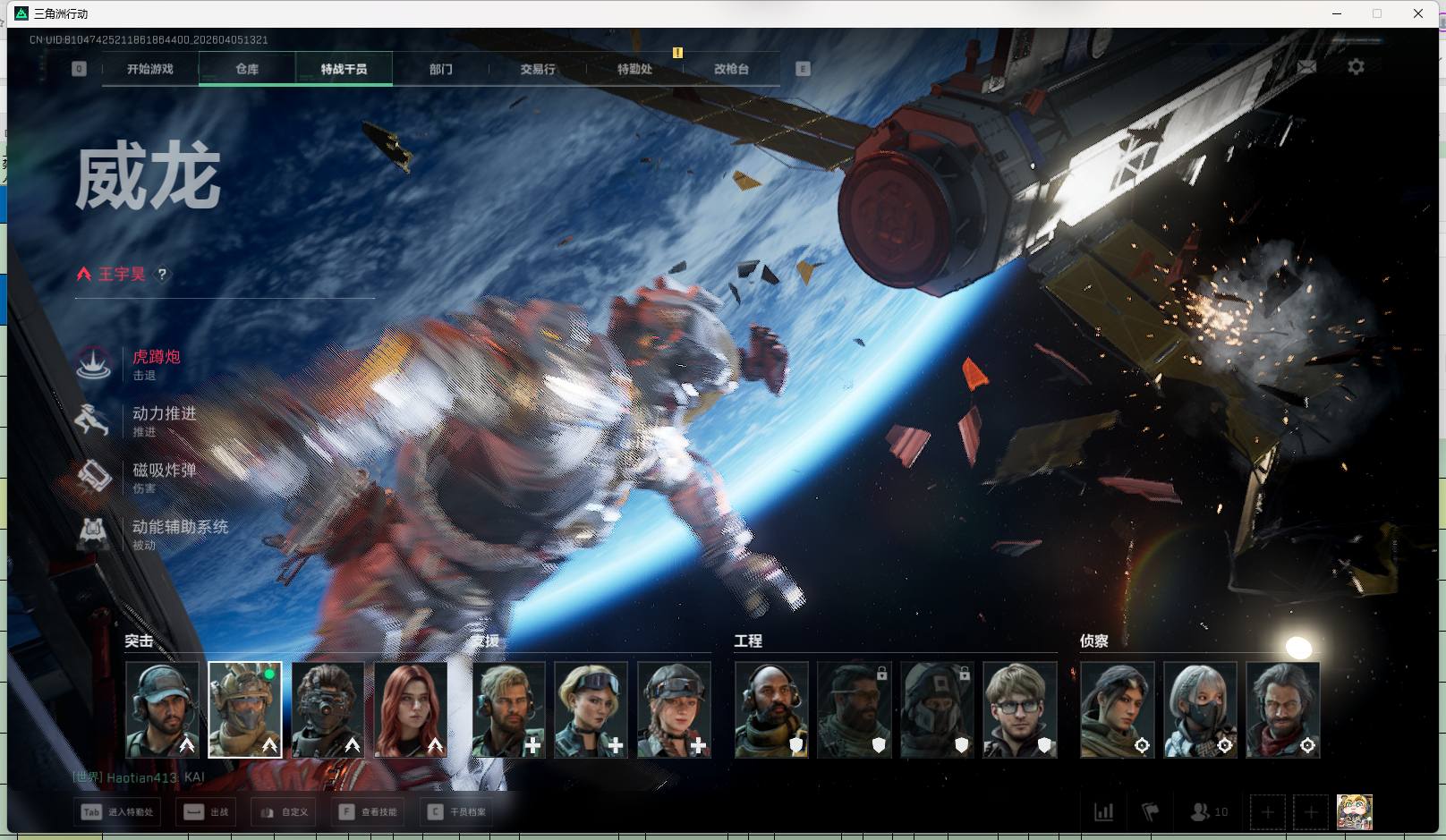Click the E next-tab key icon

[x=803, y=69]
